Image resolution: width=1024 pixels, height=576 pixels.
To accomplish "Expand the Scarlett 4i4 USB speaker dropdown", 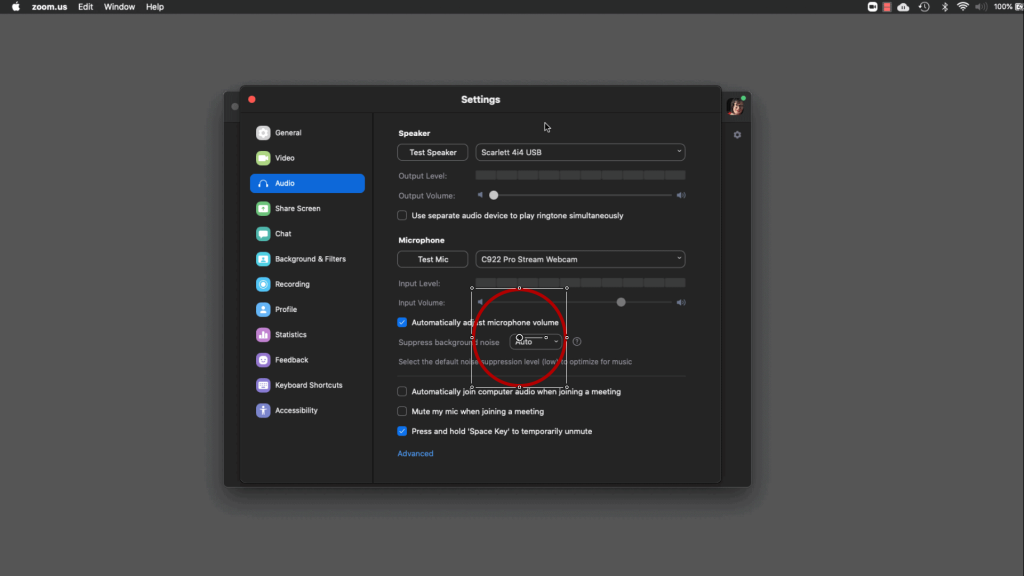I will (x=580, y=152).
